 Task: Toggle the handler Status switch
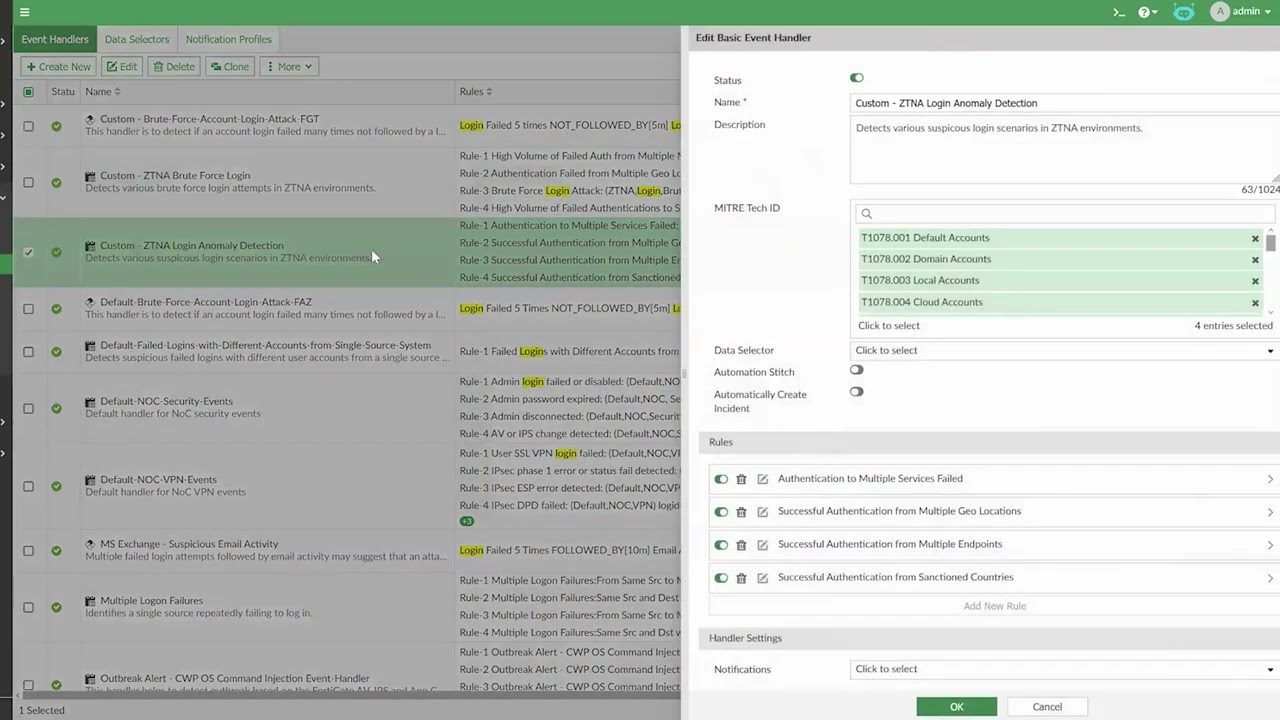coord(857,78)
